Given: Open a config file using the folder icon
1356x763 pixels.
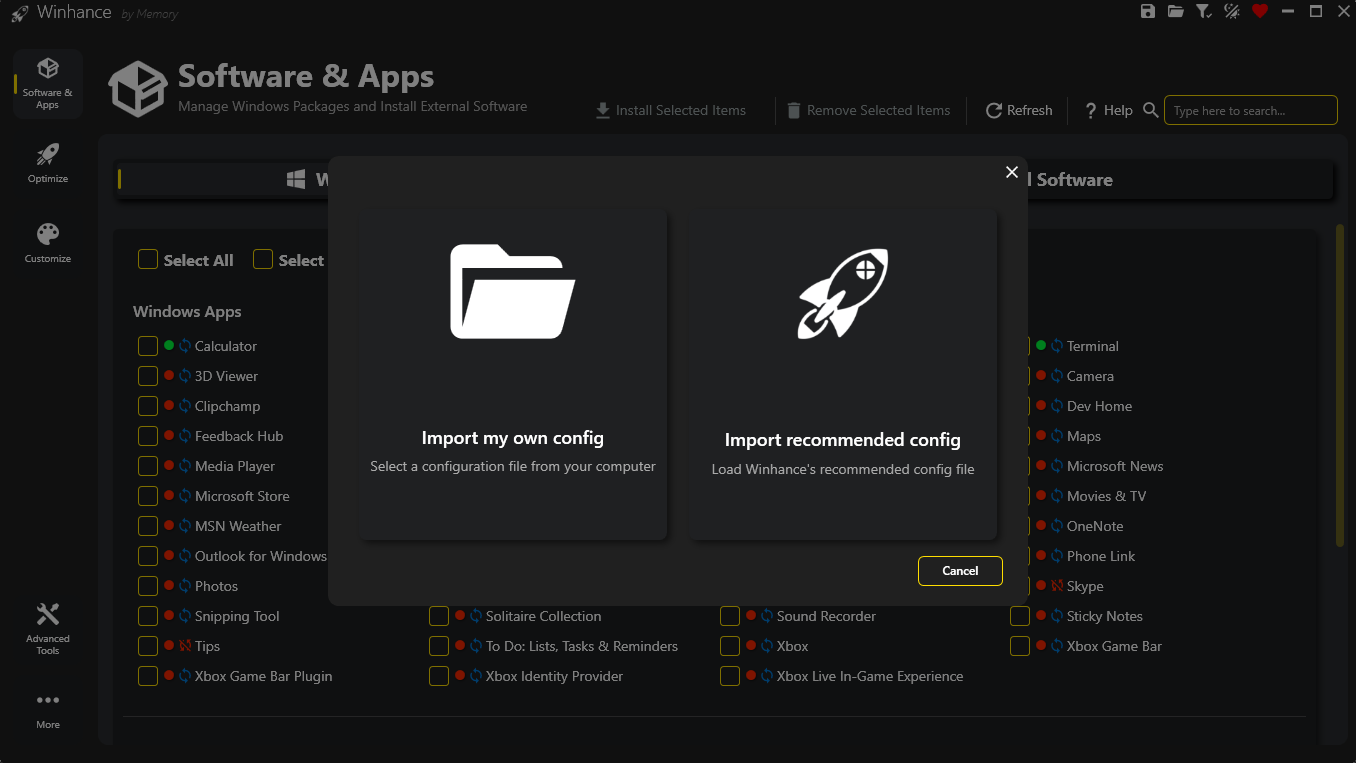Looking at the screenshot, I should coord(1175,11).
